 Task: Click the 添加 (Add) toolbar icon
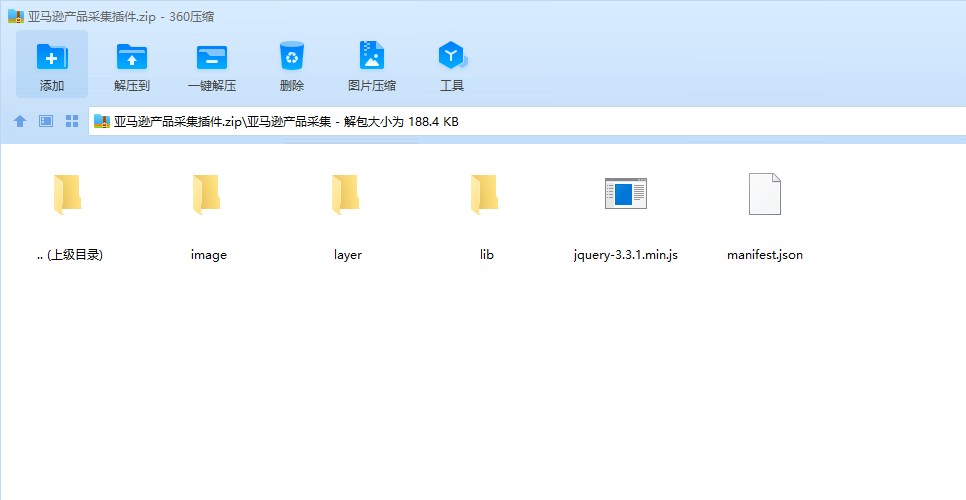point(52,57)
